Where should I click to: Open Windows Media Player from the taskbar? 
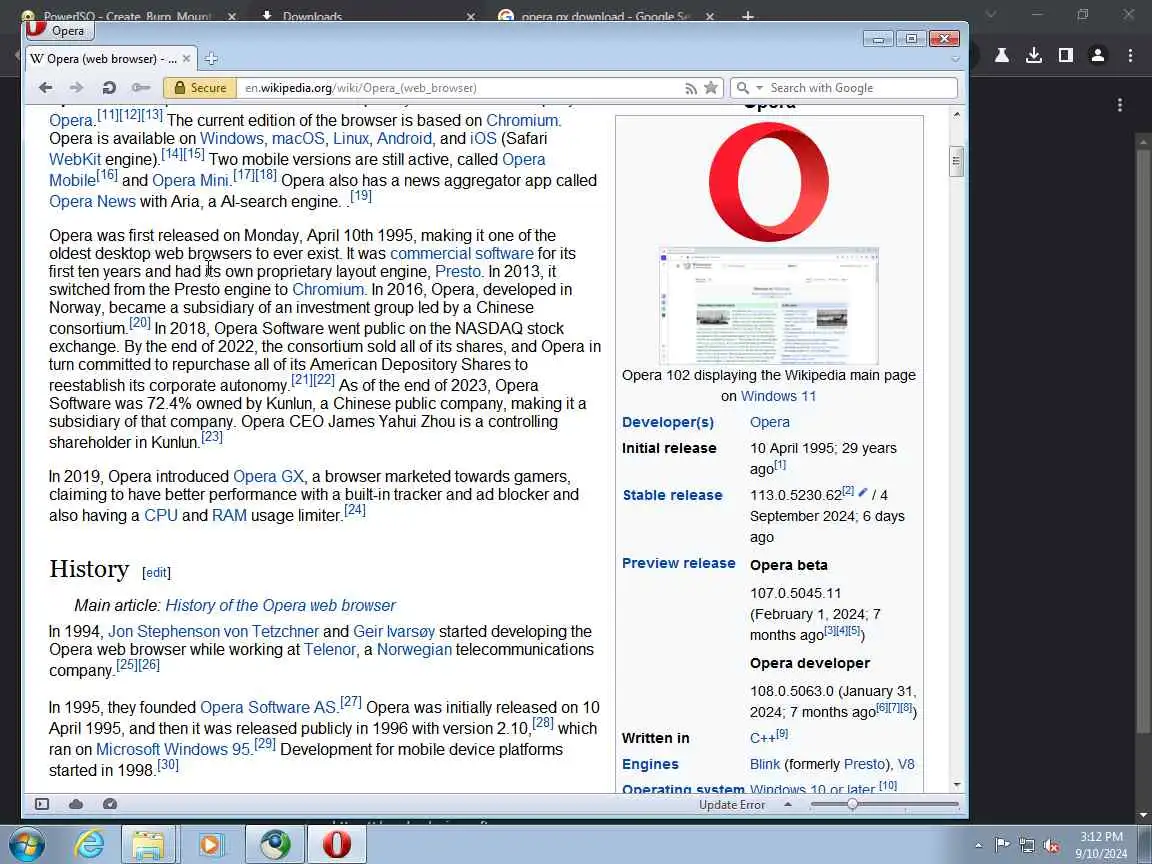click(211, 844)
